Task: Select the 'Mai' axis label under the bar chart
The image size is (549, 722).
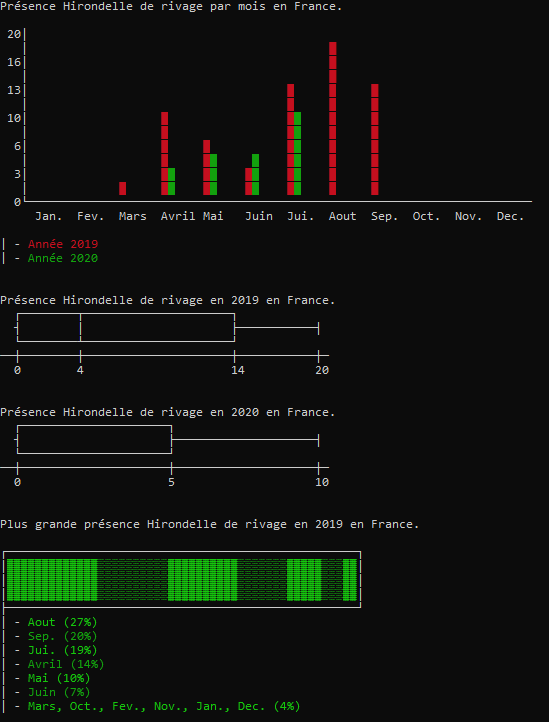Action: 213,216
